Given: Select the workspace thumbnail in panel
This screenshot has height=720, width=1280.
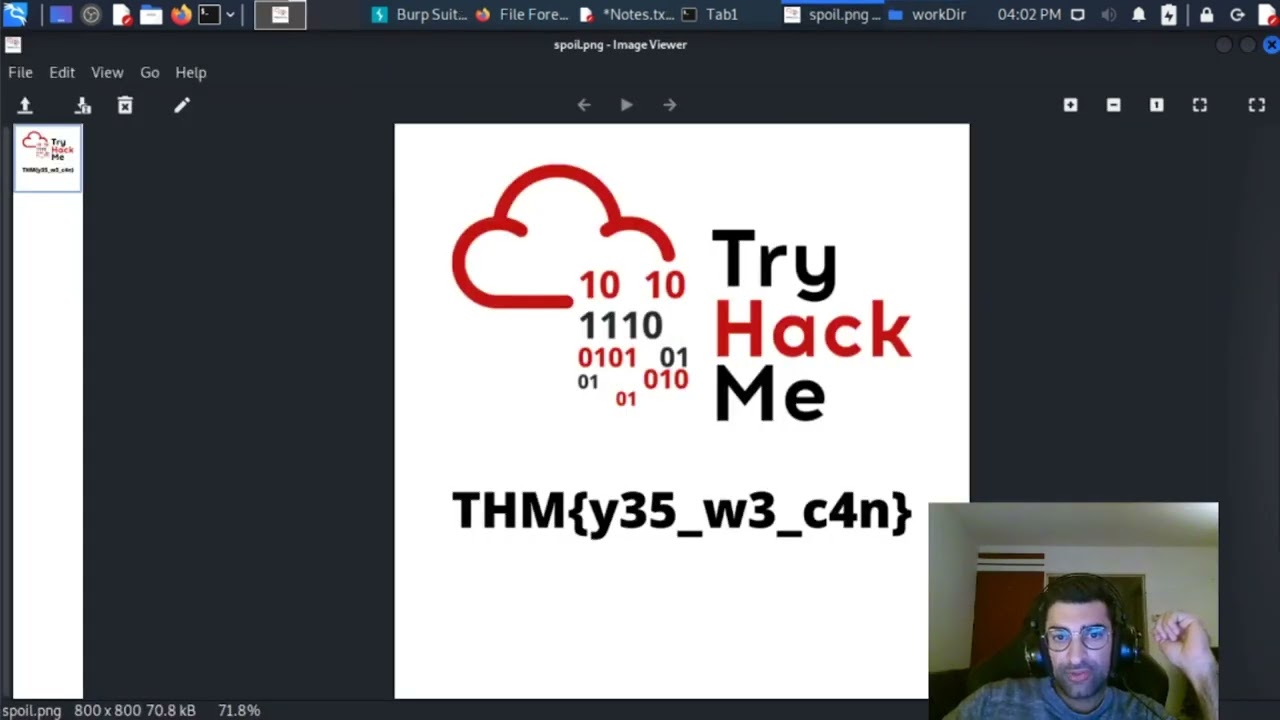Looking at the screenshot, I should coord(280,15).
